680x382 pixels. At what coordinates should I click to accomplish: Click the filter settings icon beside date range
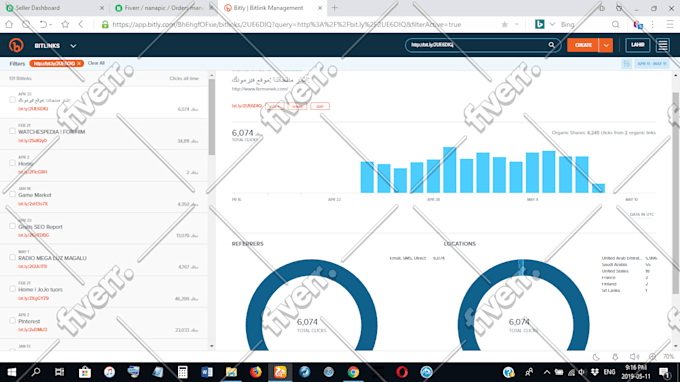pyautogui.click(x=627, y=64)
